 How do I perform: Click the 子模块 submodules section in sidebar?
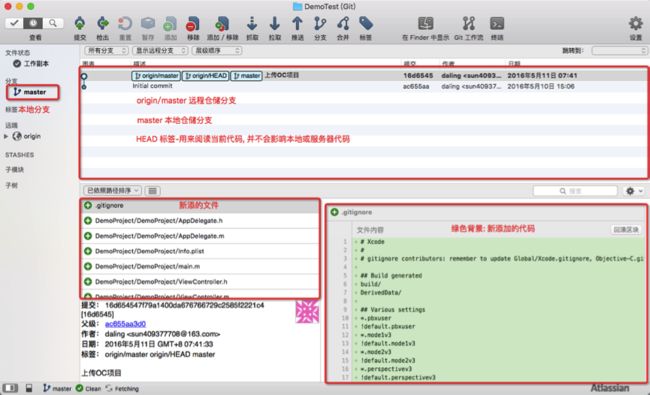point(15,170)
